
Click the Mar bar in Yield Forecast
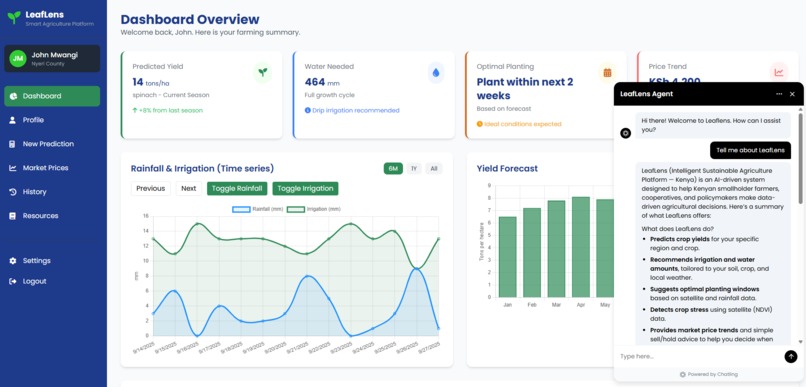pyautogui.click(x=556, y=249)
